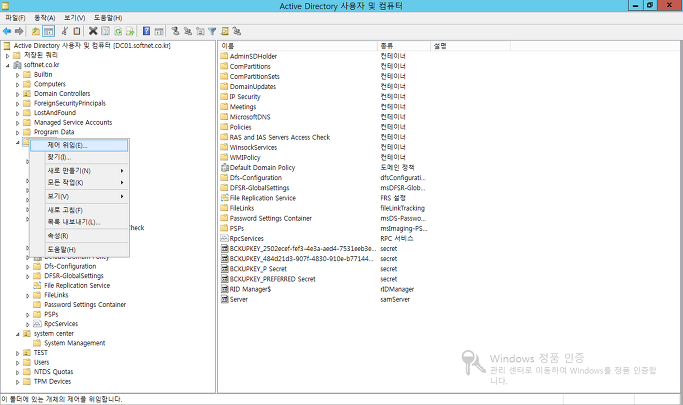
Task: Select AdminSDHolder in the right list
Action: (253, 56)
